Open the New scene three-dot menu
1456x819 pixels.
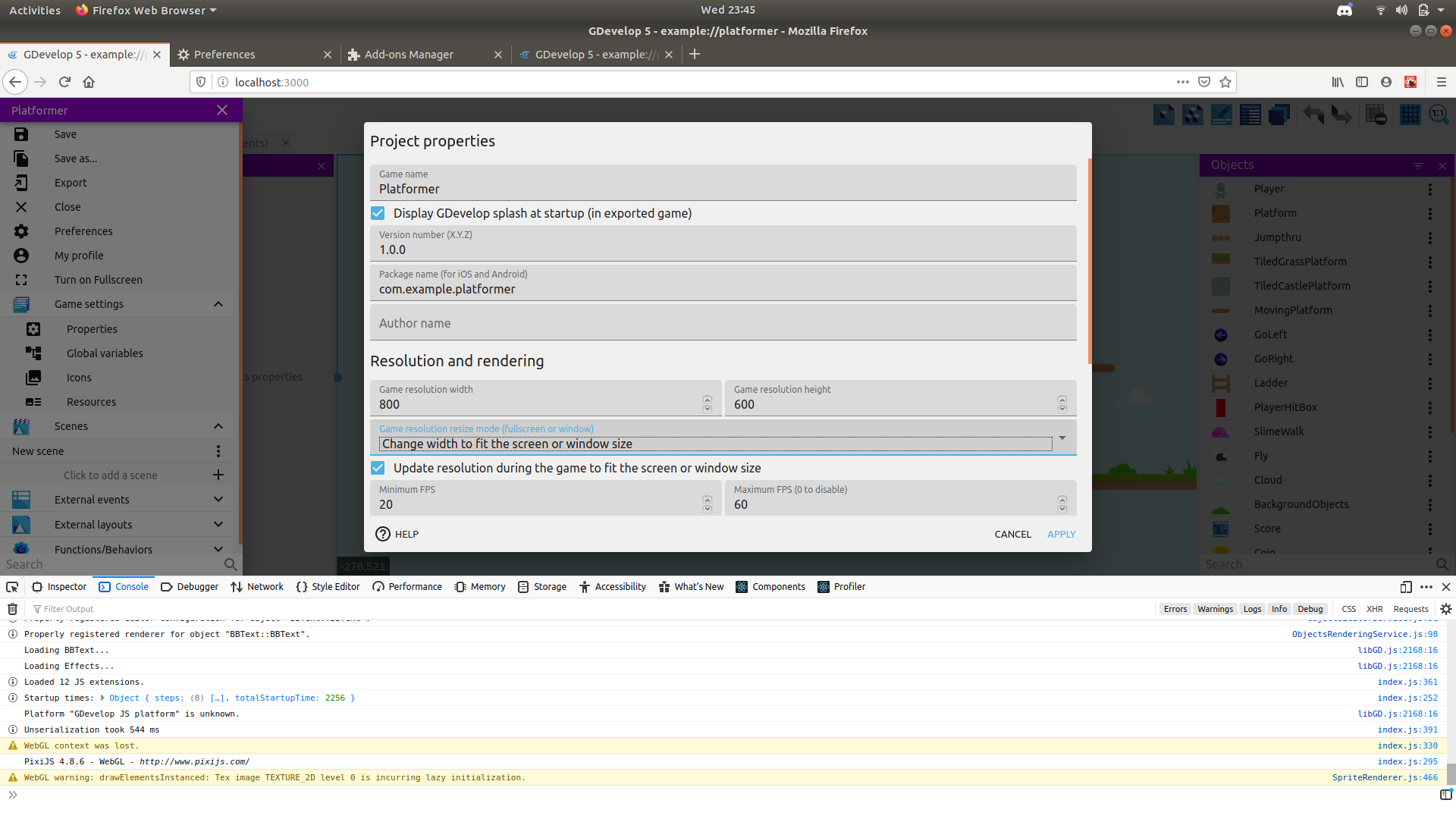click(x=218, y=451)
